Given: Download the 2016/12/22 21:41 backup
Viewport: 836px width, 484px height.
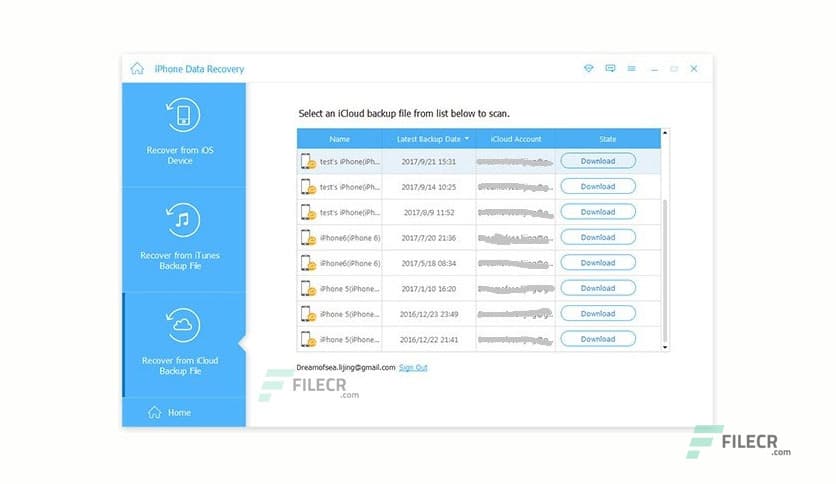Looking at the screenshot, I should 598,339.
